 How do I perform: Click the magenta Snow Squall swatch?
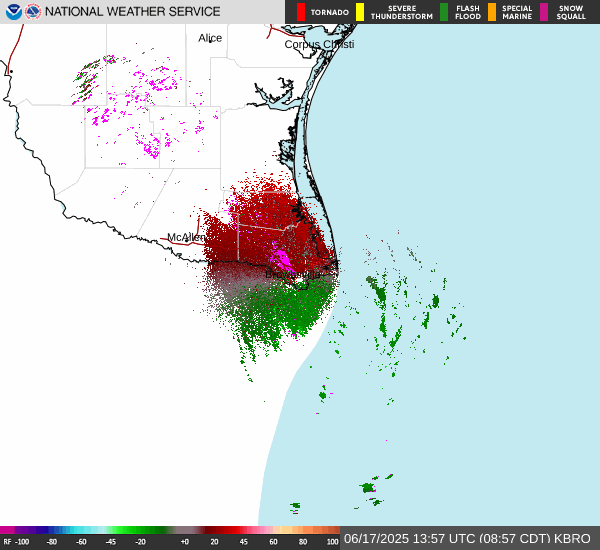tap(544, 12)
